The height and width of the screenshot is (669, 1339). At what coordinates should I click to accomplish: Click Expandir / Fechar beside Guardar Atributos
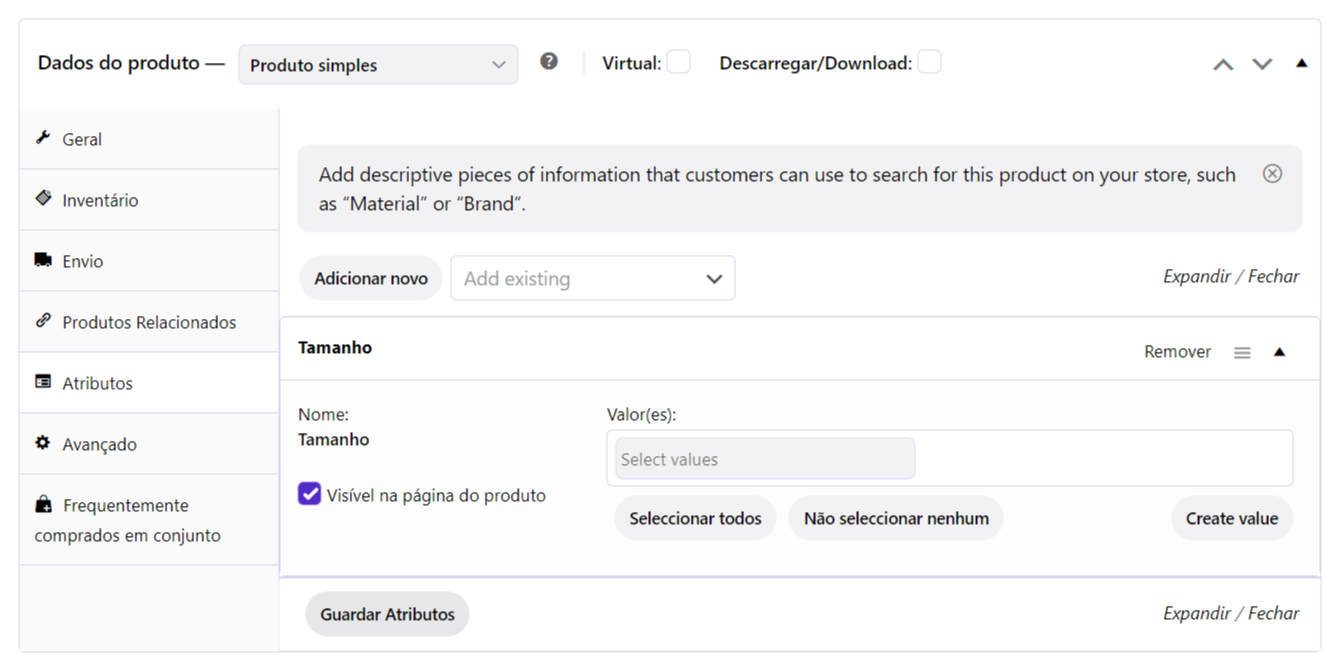[x=1231, y=613]
